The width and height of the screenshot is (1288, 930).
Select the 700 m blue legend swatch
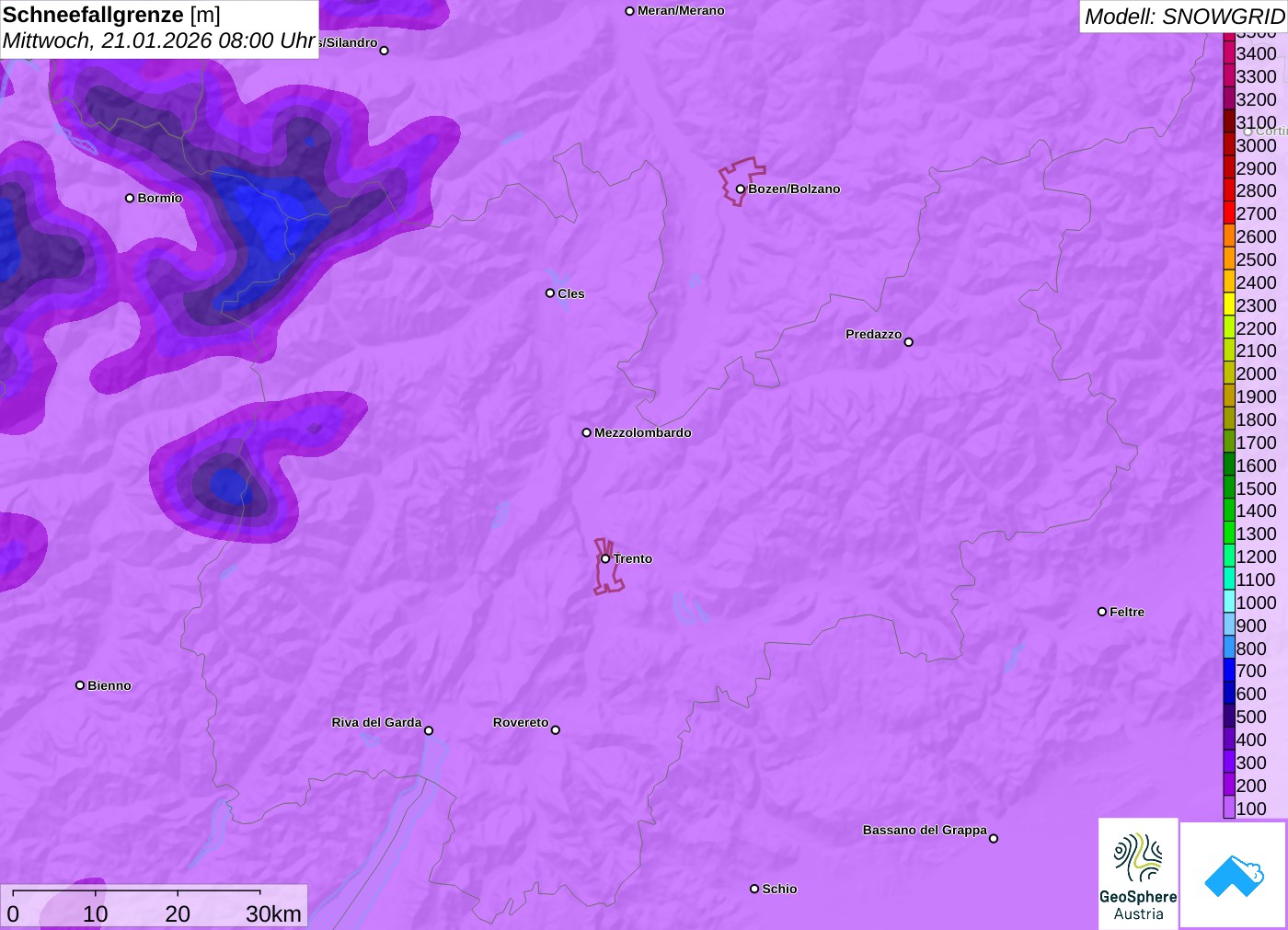click(x=1229, y=671)
